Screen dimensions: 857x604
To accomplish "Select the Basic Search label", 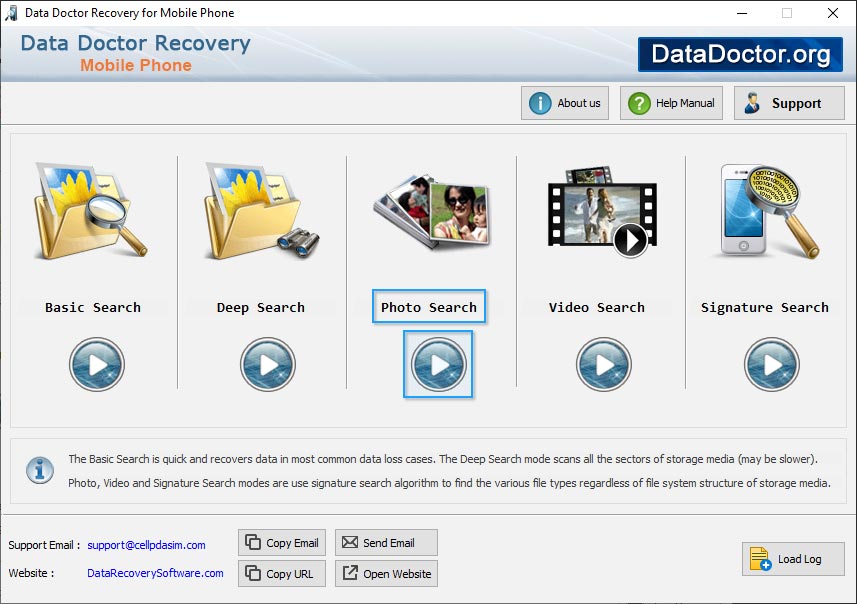I will [93, 307].
